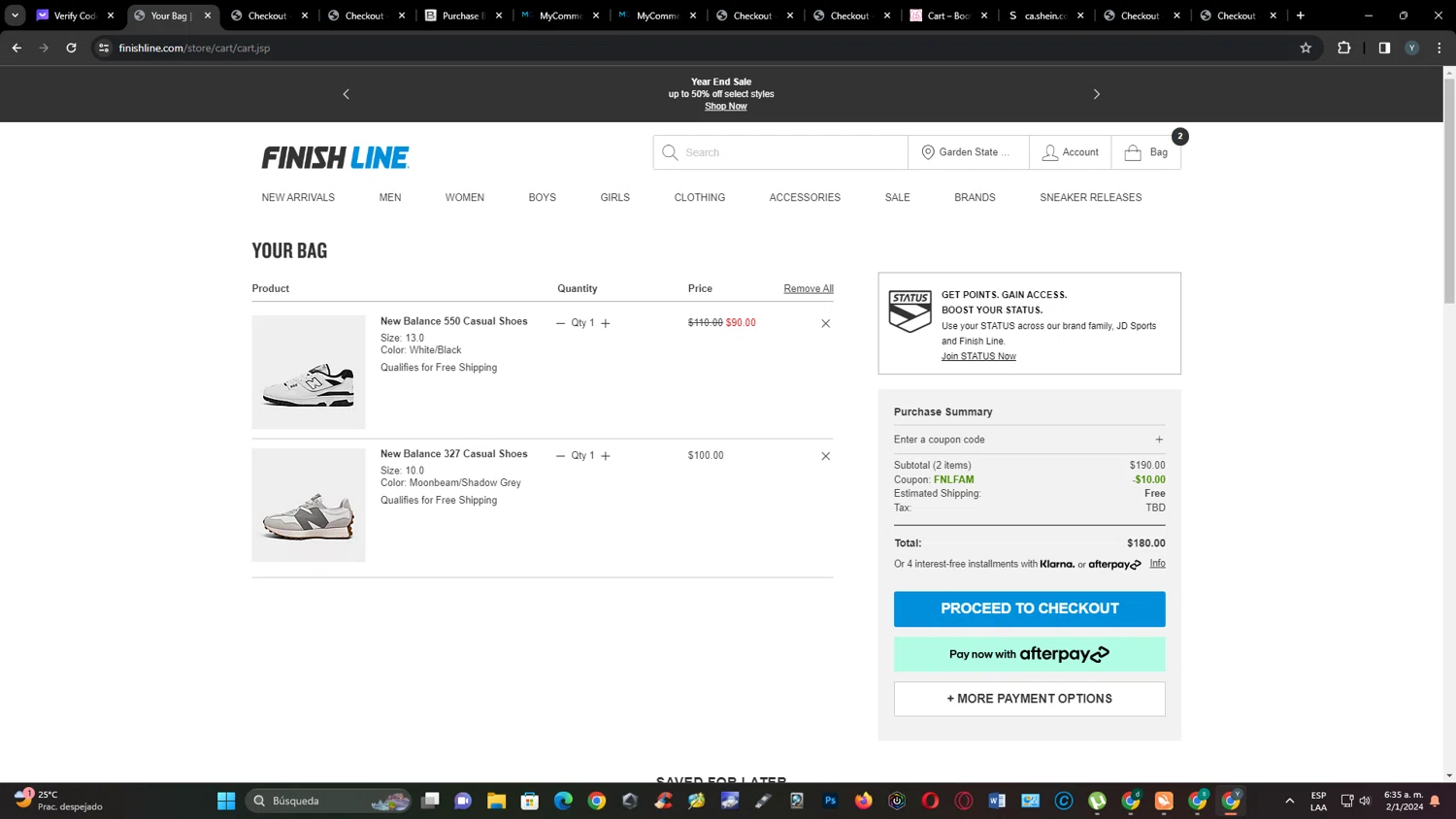Open SALE category menu

(x=898, y=197)
